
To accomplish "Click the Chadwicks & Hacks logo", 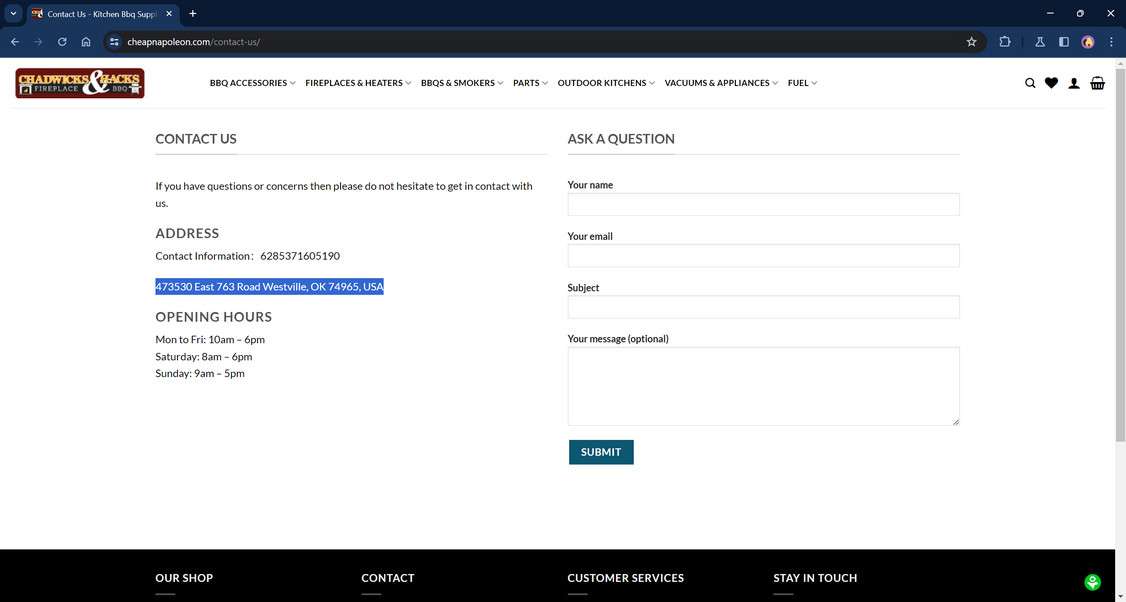I will click(80, 83).
